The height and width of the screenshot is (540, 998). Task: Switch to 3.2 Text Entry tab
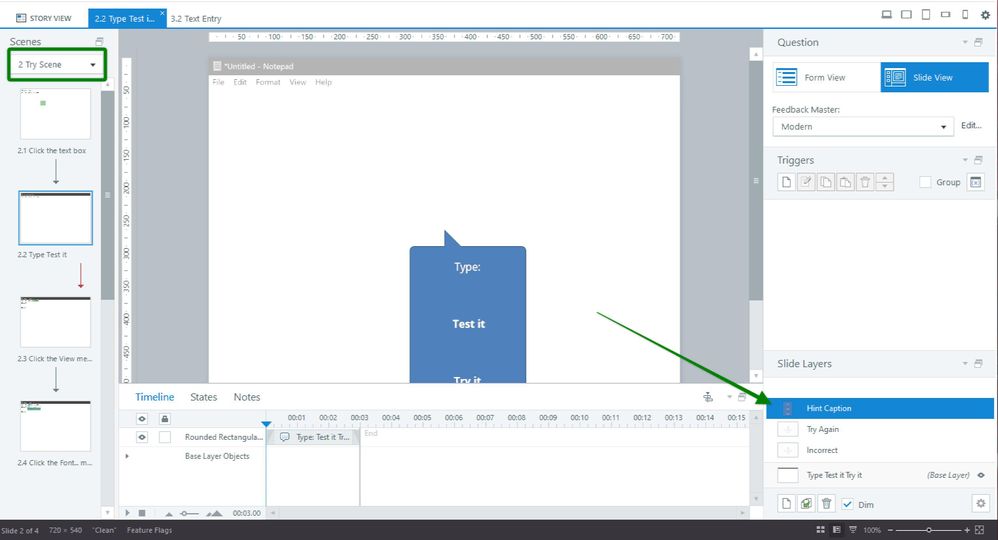click(196, 18)
